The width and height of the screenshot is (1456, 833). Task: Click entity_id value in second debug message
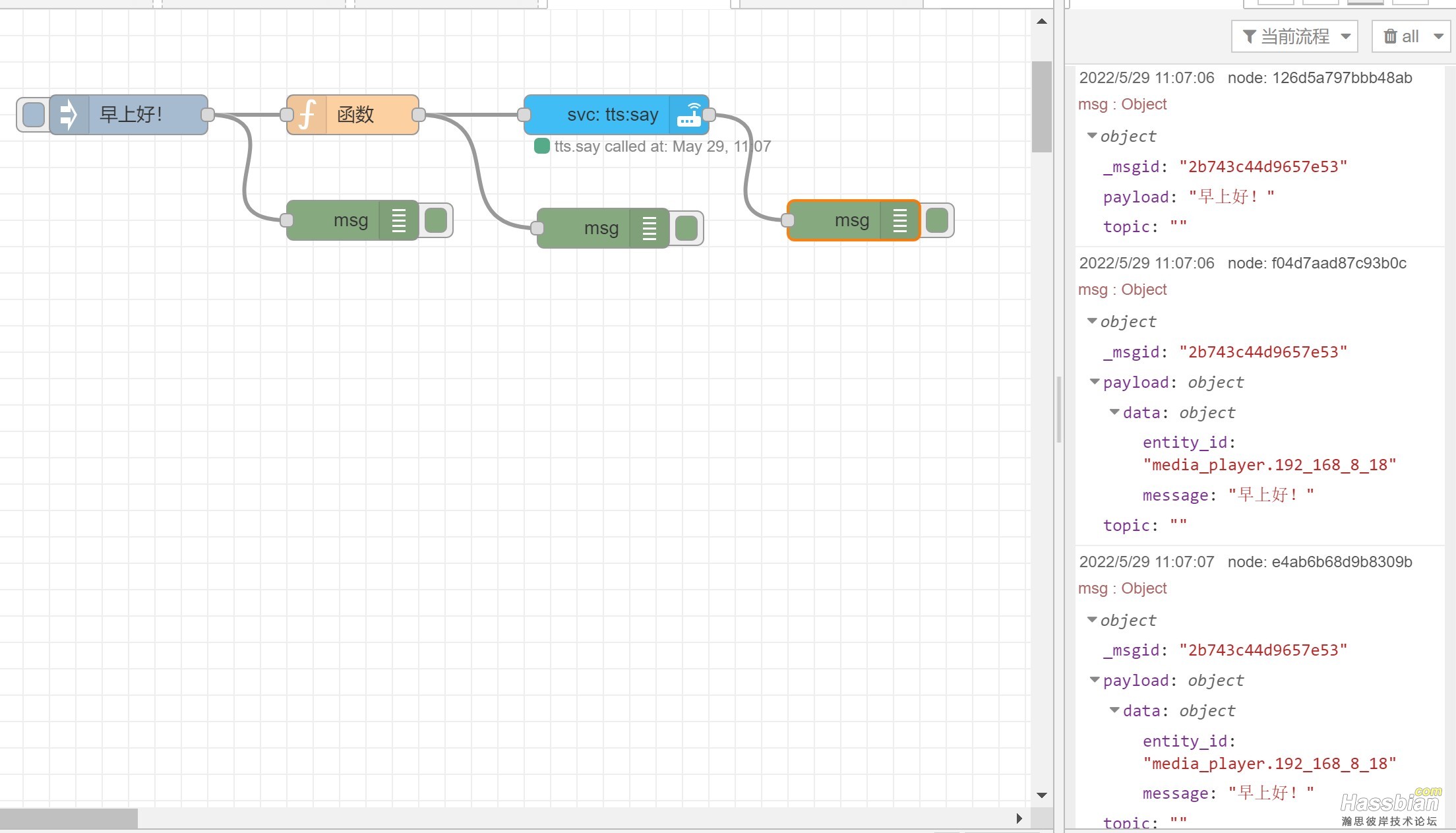click(x=1269, y=465)
